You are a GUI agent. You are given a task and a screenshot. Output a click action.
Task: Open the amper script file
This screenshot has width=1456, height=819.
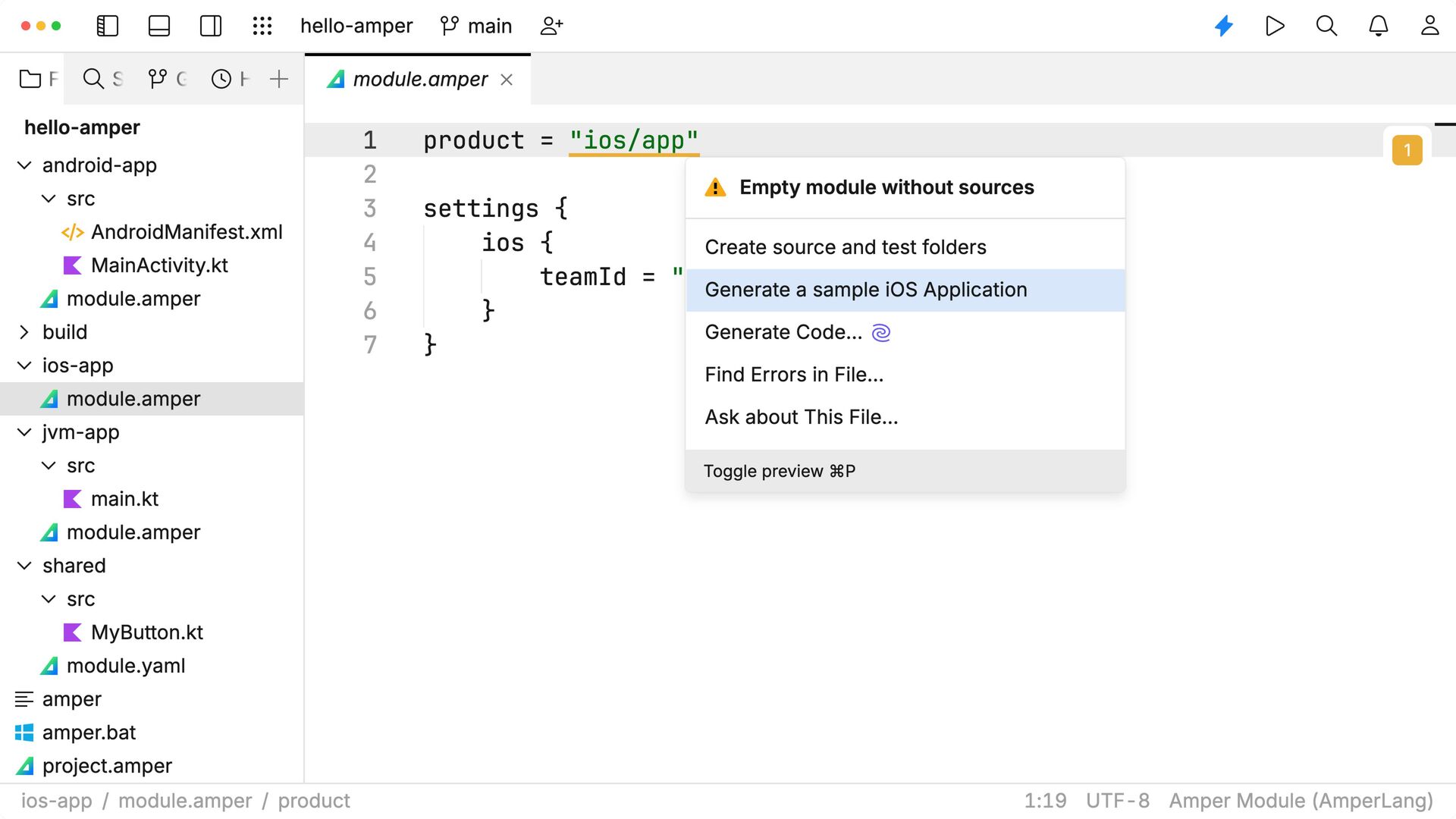(71, 699)
